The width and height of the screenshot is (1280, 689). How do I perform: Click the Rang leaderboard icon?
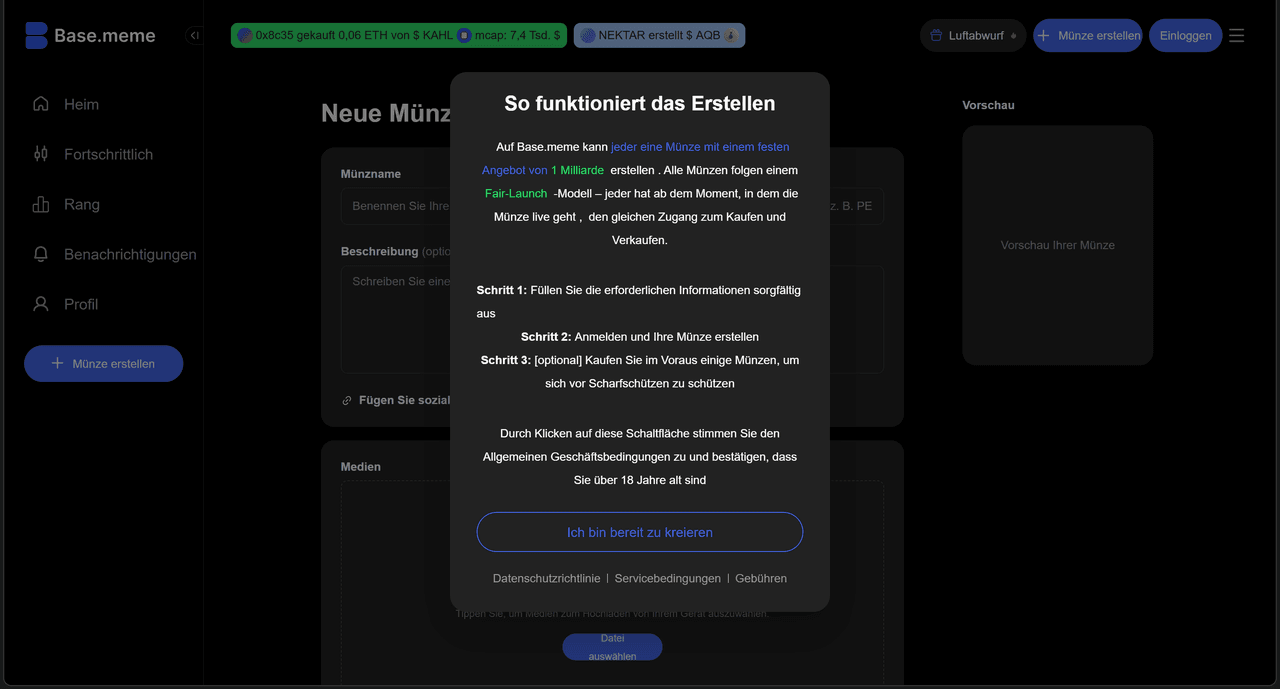tap(40, 204)
